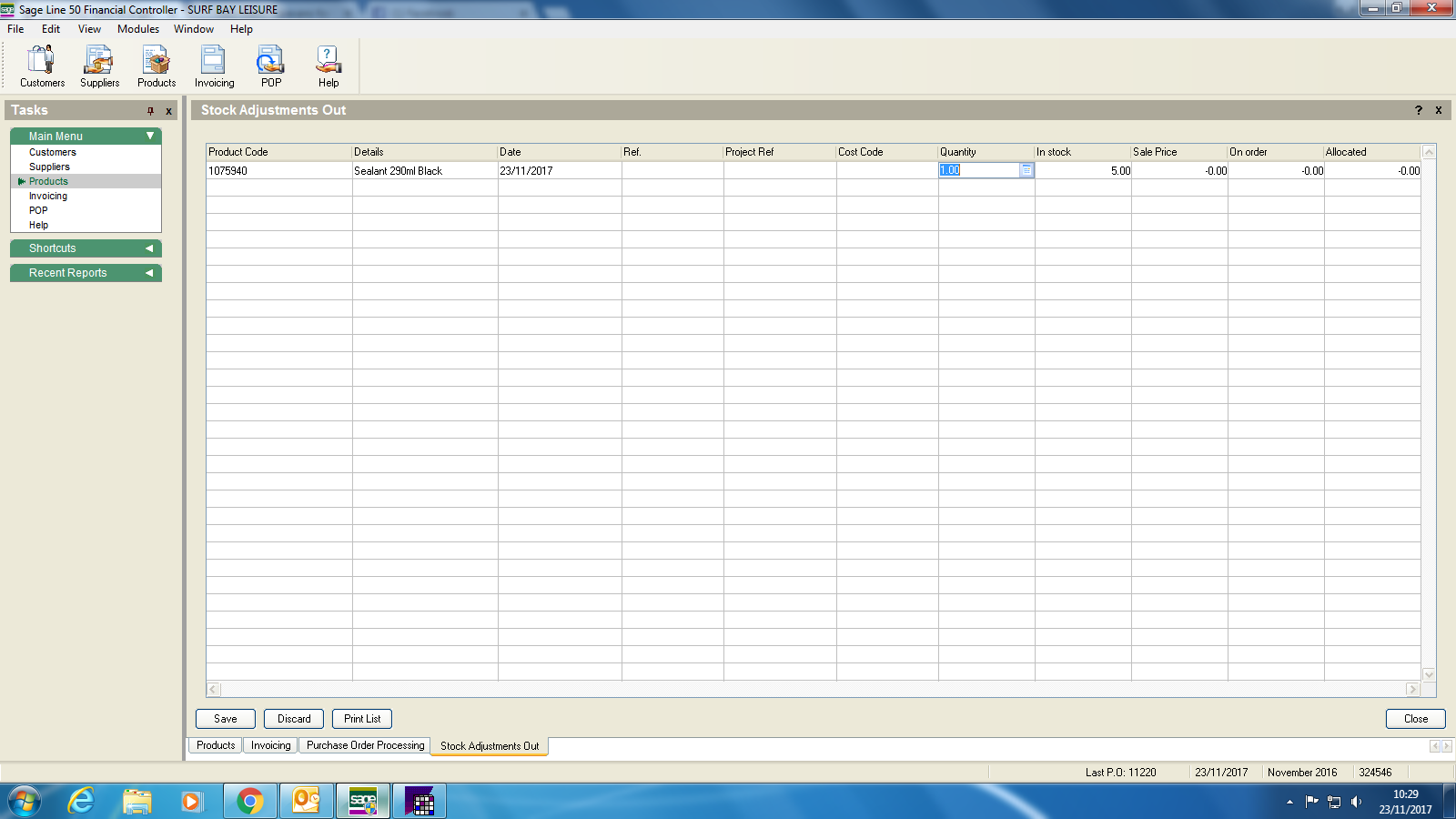Expand the Recent Reports section
1456x819 pixels.
pos(149,273)
